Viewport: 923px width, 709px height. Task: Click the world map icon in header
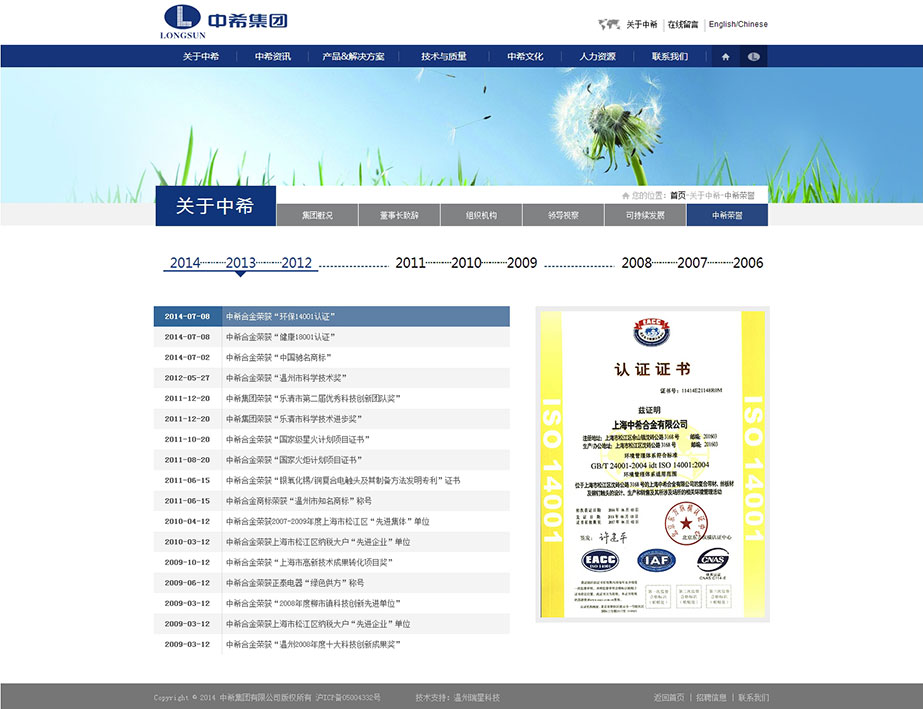click(609, 24)
